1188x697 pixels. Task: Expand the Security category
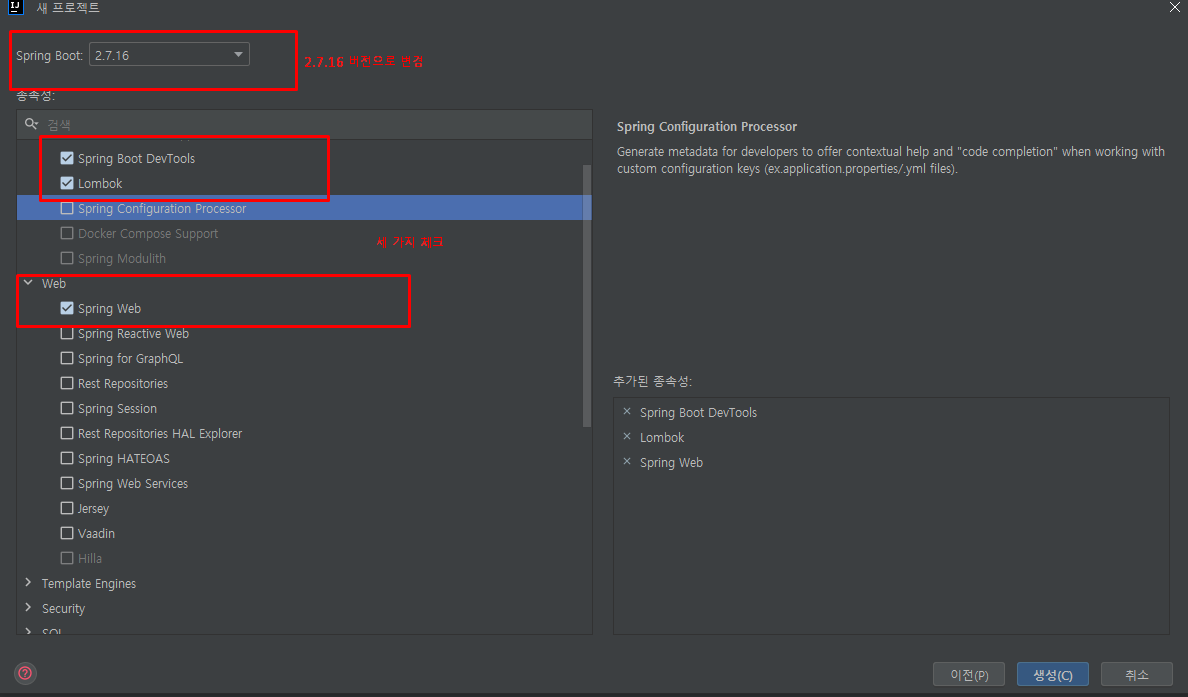[x=28, y=608]
